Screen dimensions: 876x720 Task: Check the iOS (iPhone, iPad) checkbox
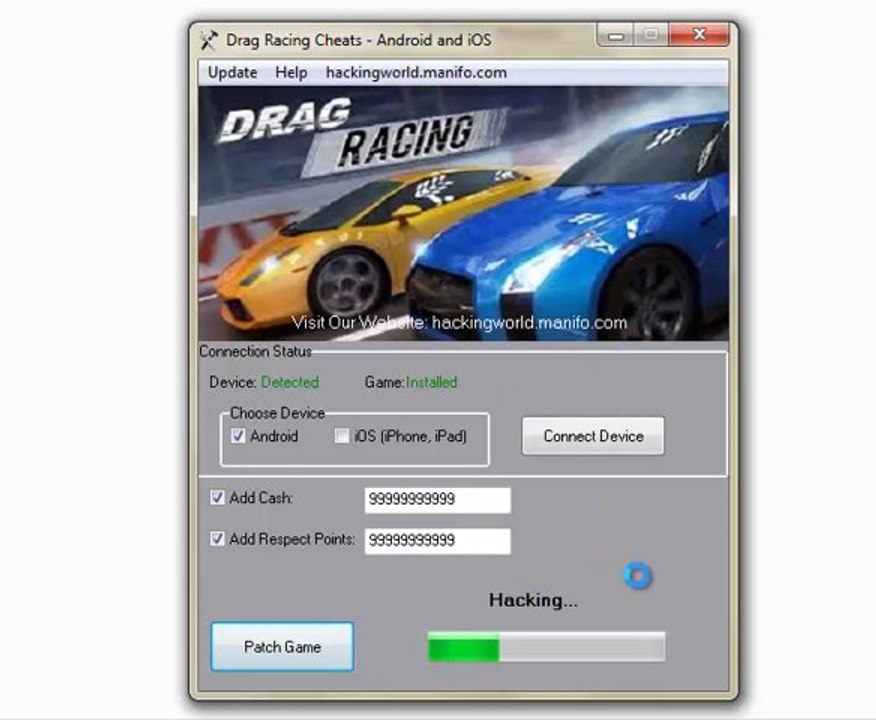(x=341, y=436)
